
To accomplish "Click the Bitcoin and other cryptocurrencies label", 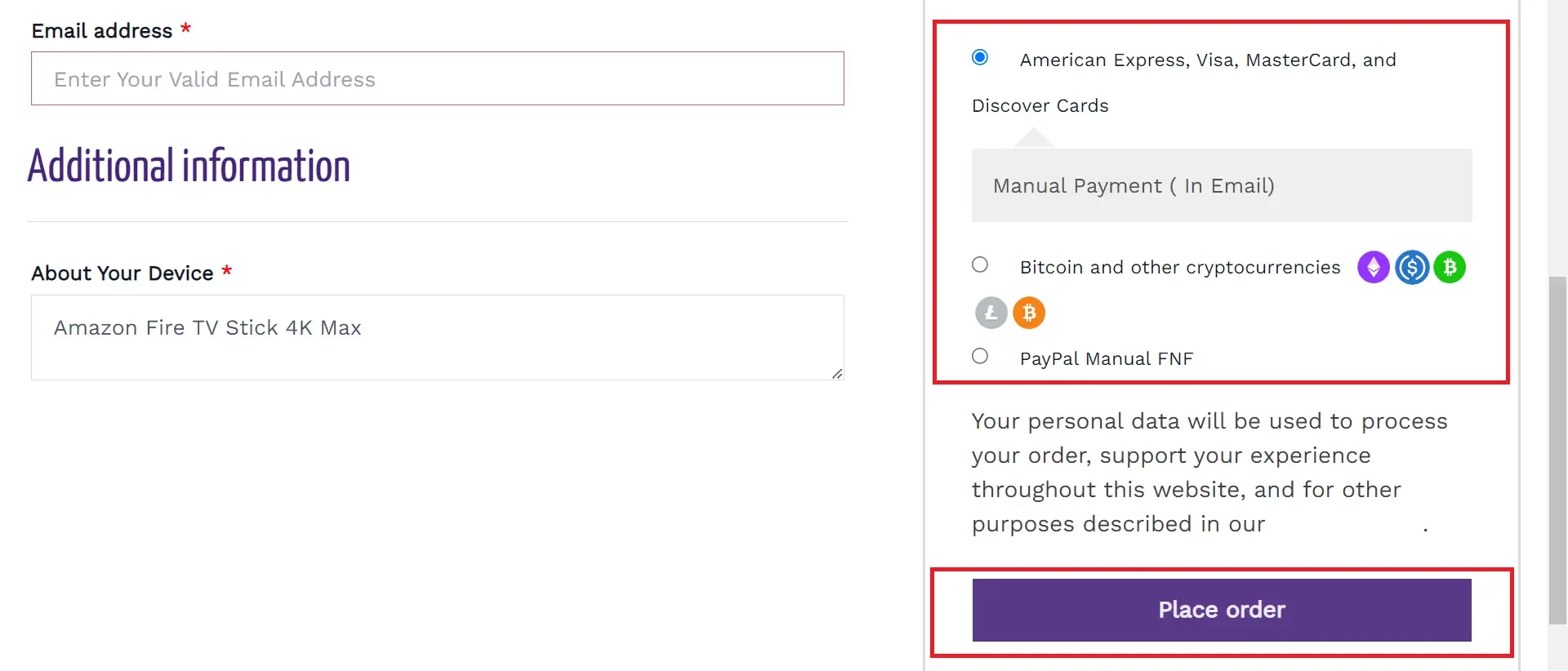I will click(1180, 268).
